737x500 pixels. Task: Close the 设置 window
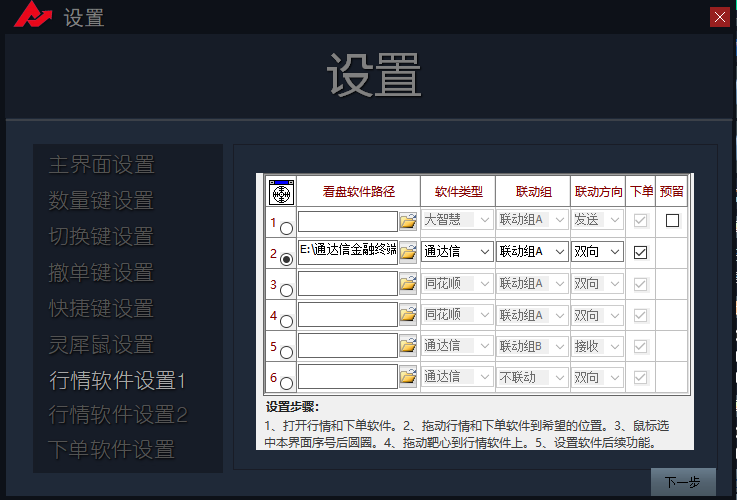click(x=720, y=17)
